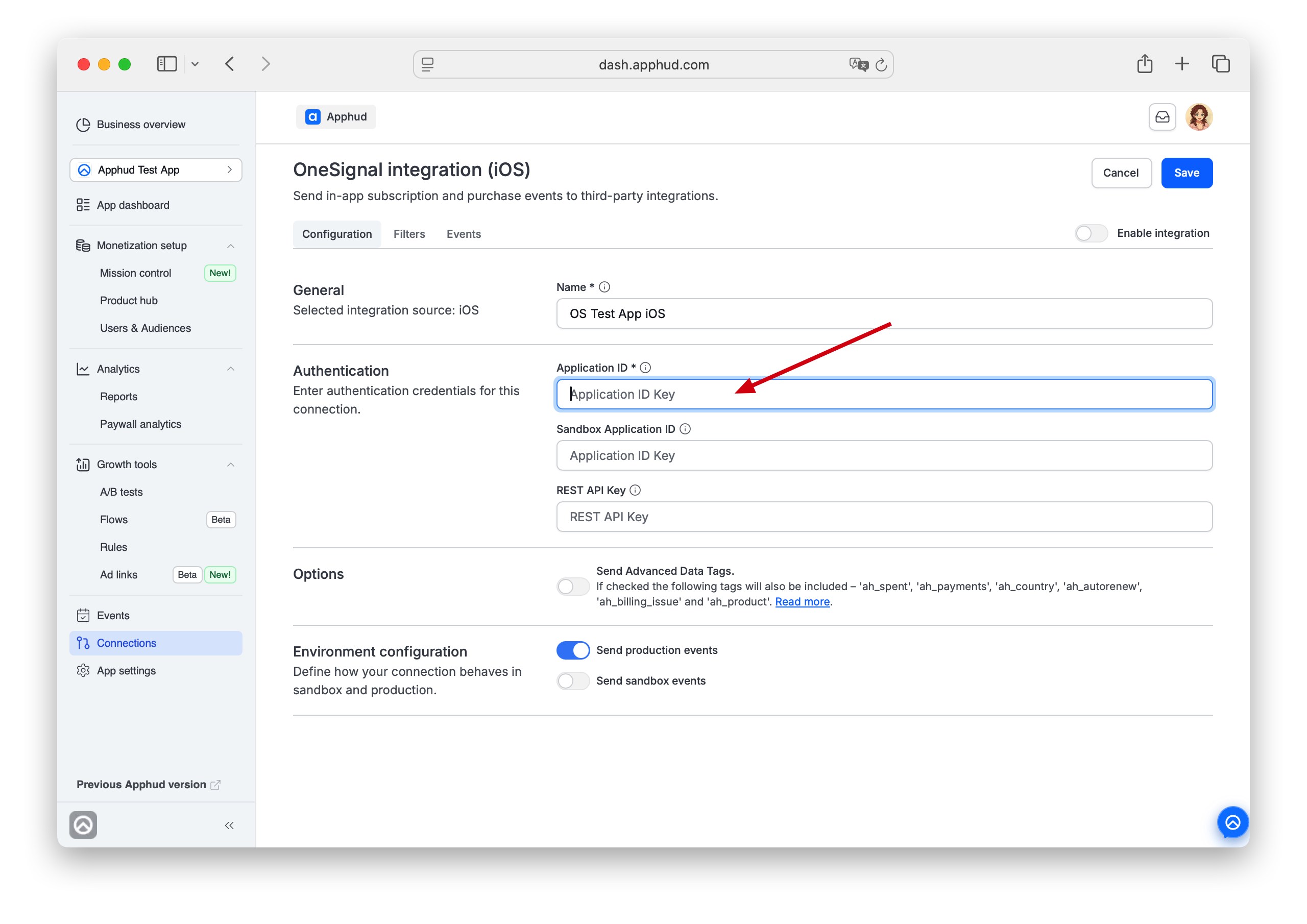Click the Monetization setup coins icon
The image size is (1307, 924).
click(83, 246)
